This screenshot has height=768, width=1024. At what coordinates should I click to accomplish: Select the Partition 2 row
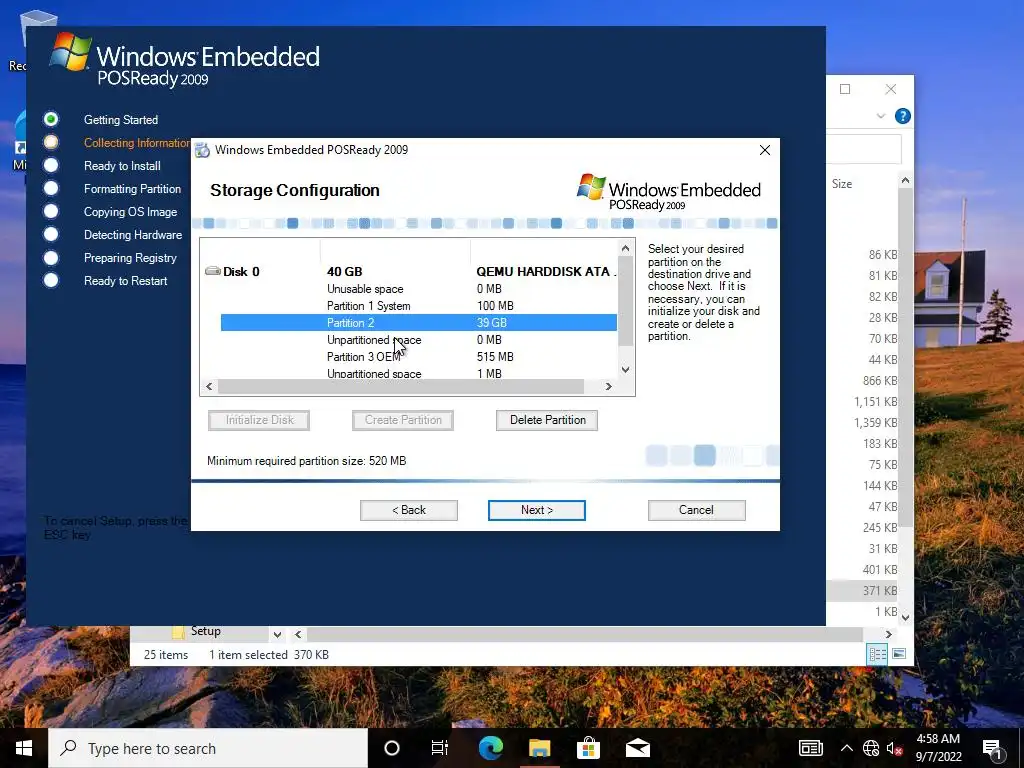pos(419,323)
